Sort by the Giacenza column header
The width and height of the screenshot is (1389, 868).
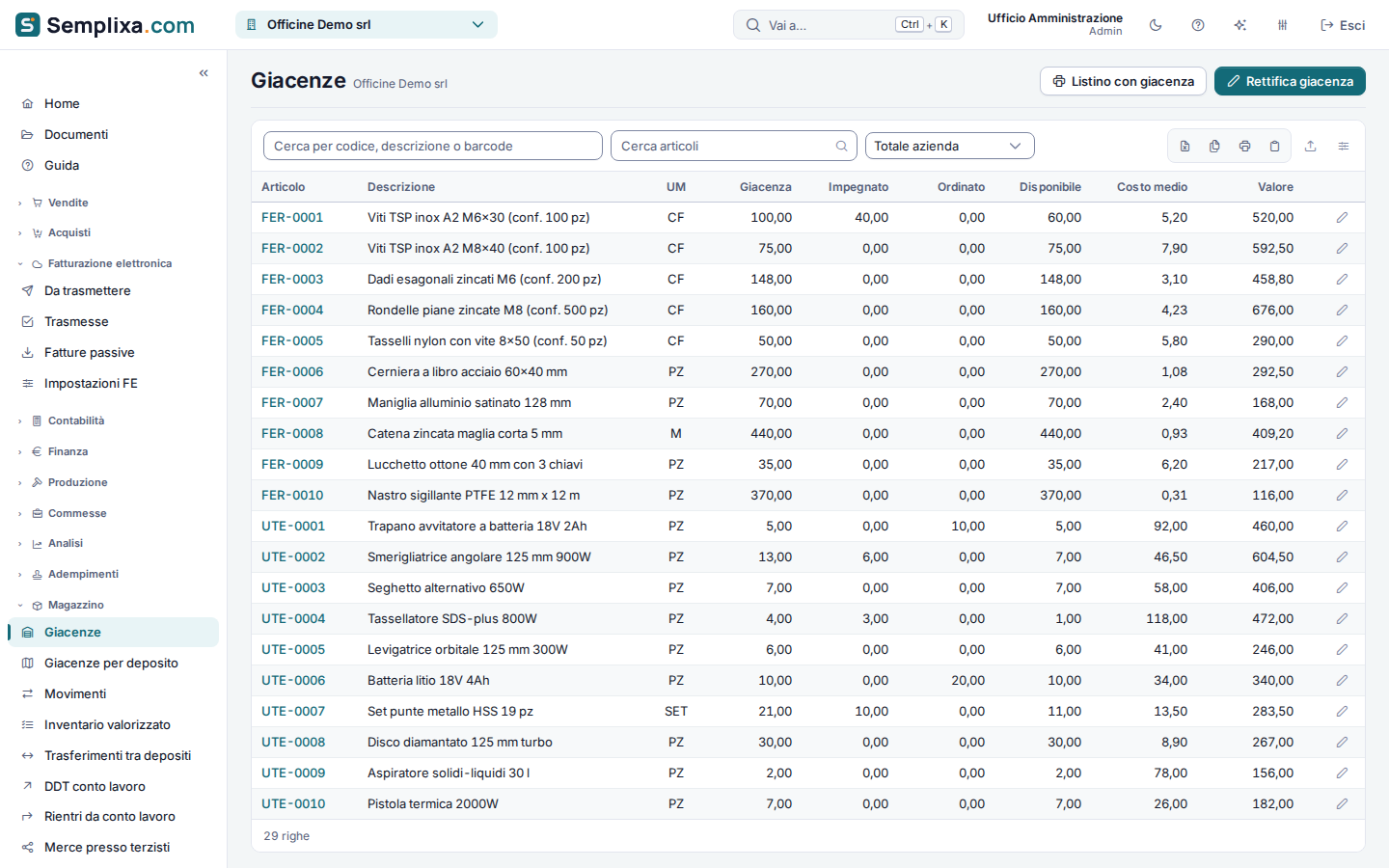[766, 187]
